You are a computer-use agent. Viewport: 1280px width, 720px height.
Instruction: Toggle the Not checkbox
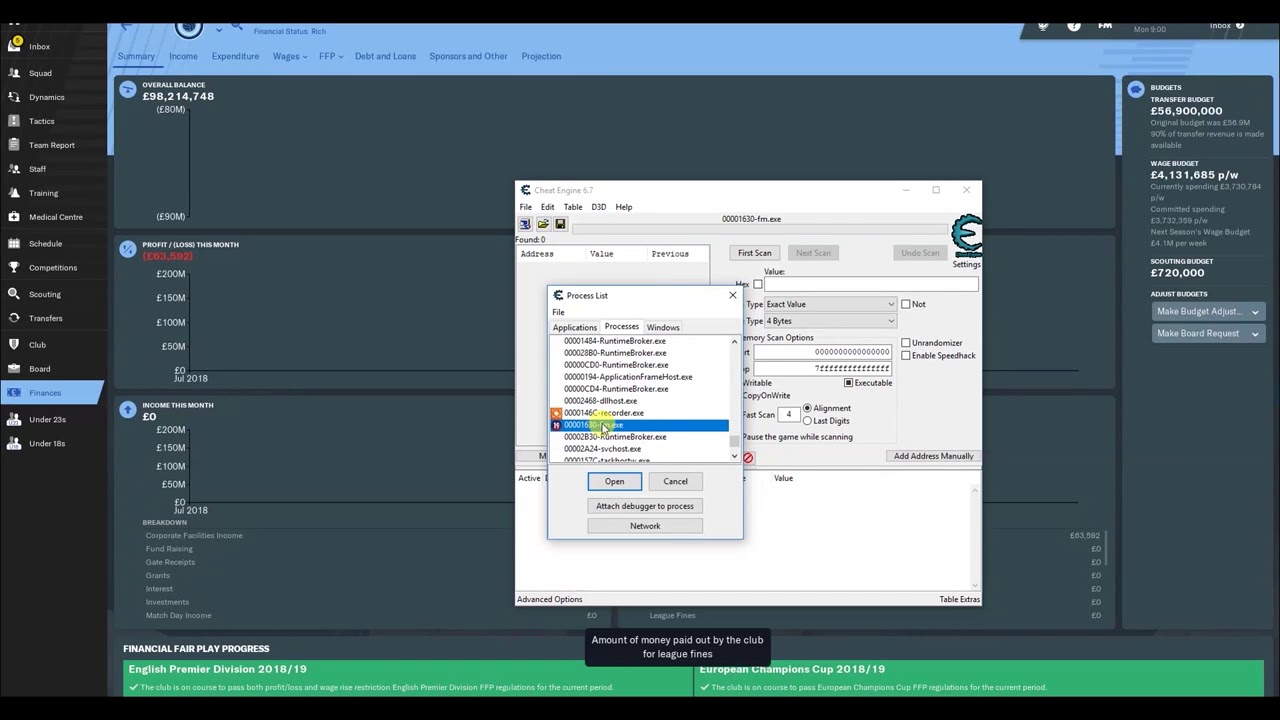click(906, 304)
